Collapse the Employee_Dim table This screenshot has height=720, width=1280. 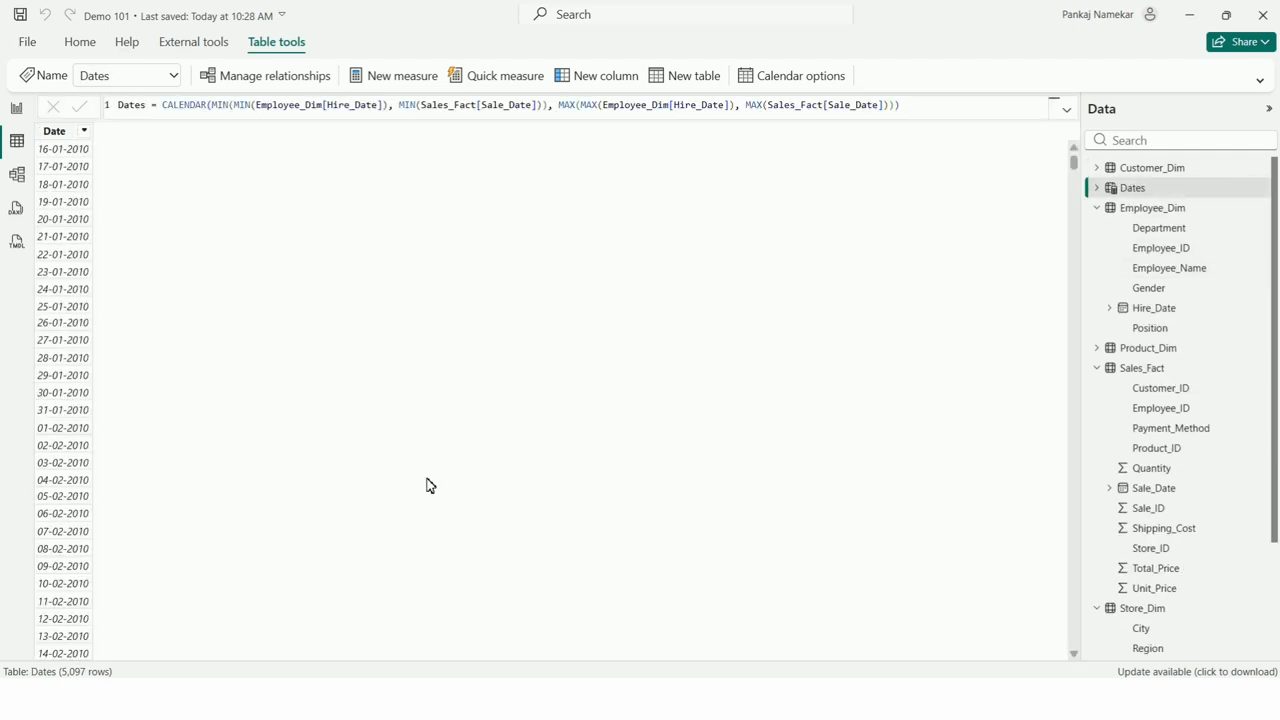point(1097,208)
